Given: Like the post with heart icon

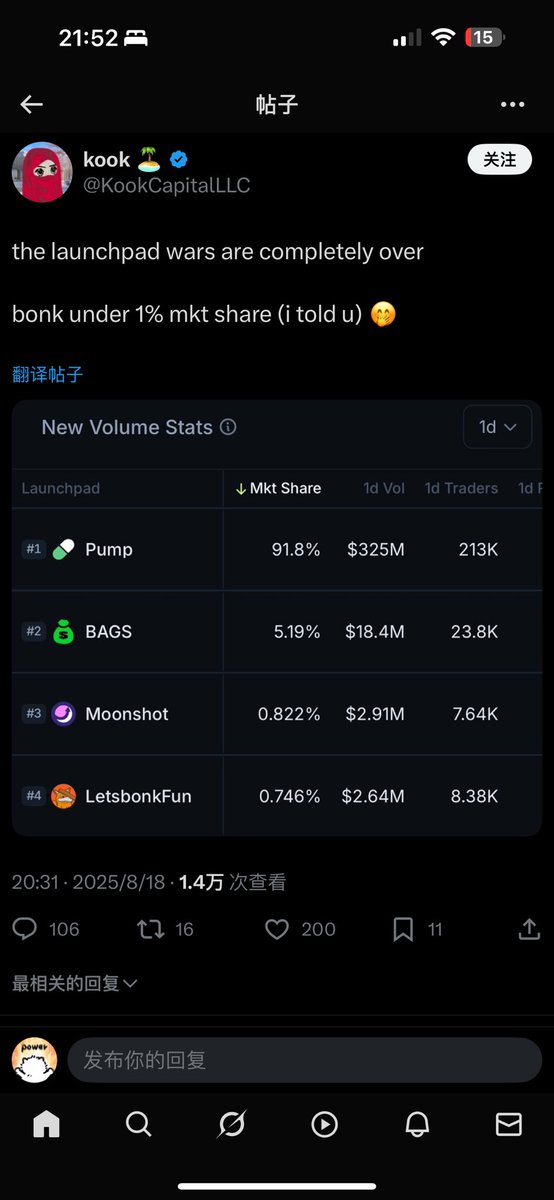Looking at the screenshot, I should pyautogui.click(x=277, y=929).
